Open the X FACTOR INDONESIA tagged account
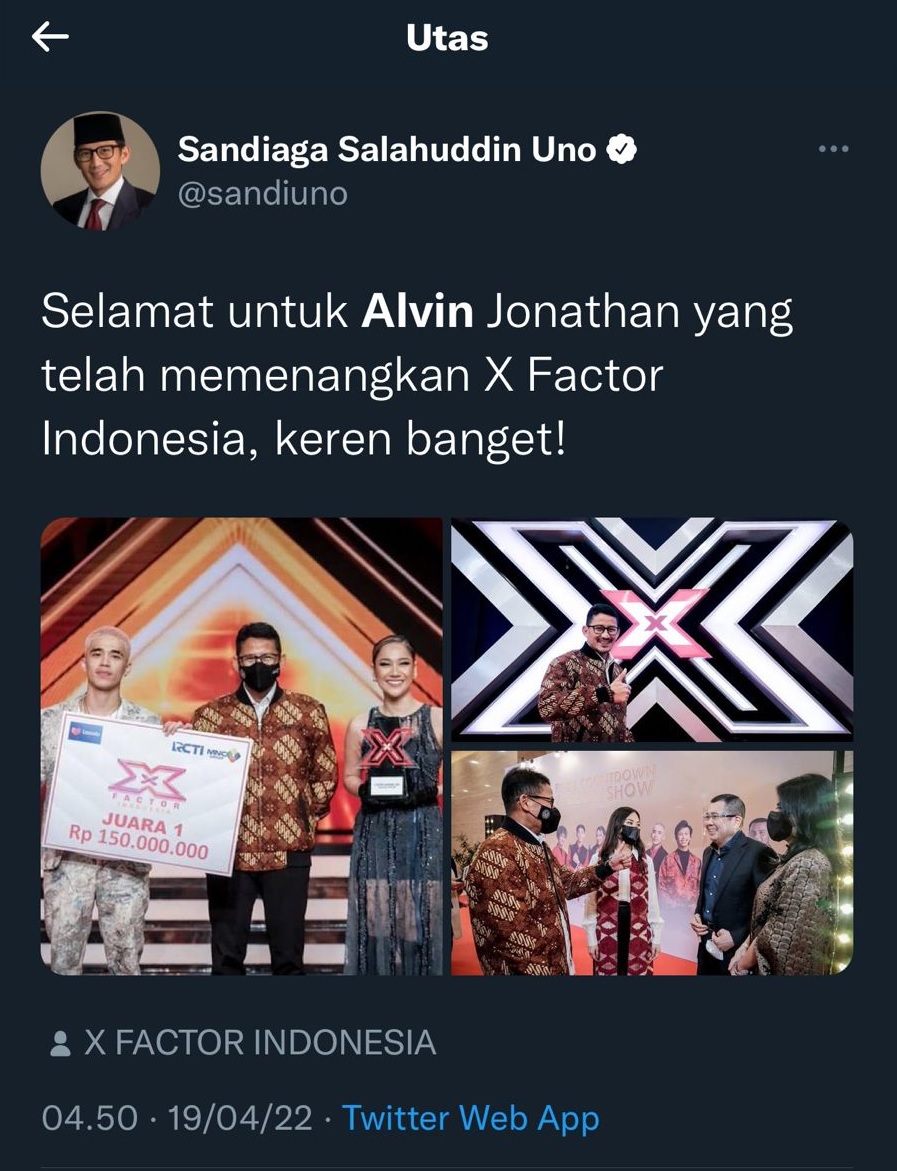The height and width of the screenshot is (1171, 897). pos(260,1043)
